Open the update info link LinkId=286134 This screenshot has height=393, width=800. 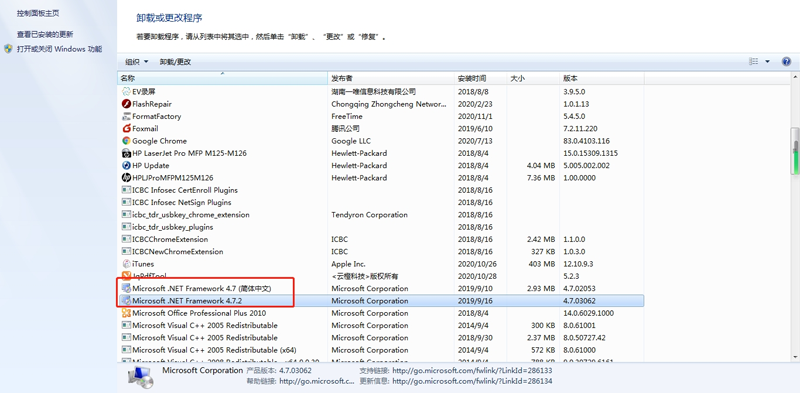tap(472, 381)
